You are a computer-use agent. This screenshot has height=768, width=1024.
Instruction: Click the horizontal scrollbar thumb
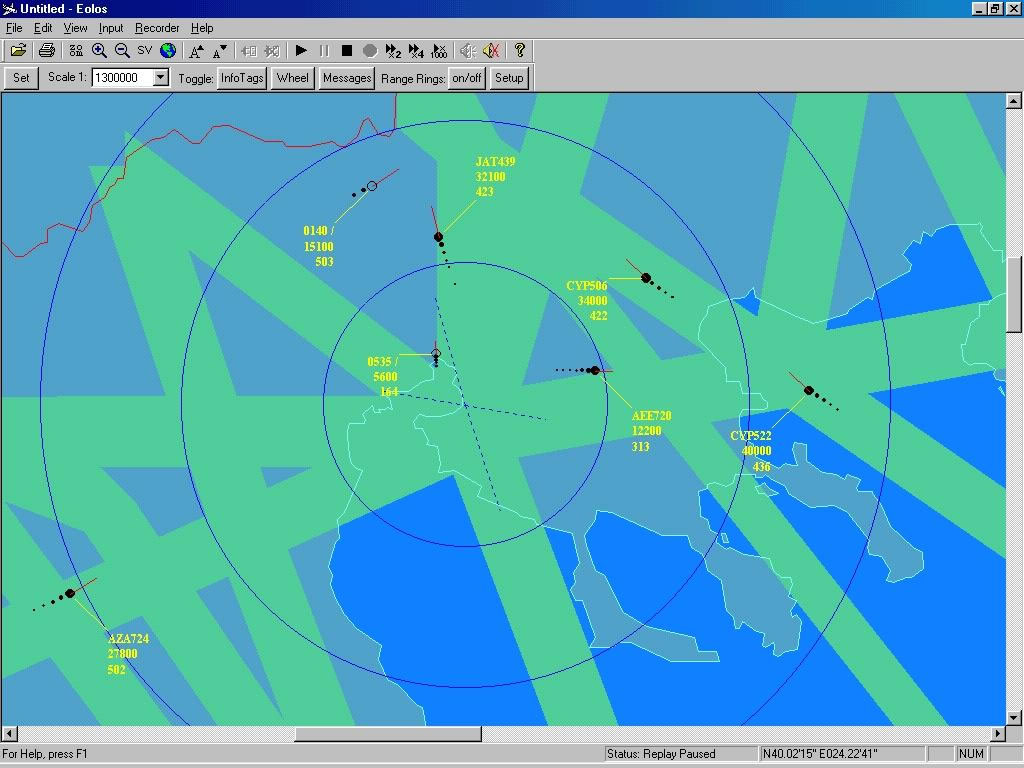388,734
